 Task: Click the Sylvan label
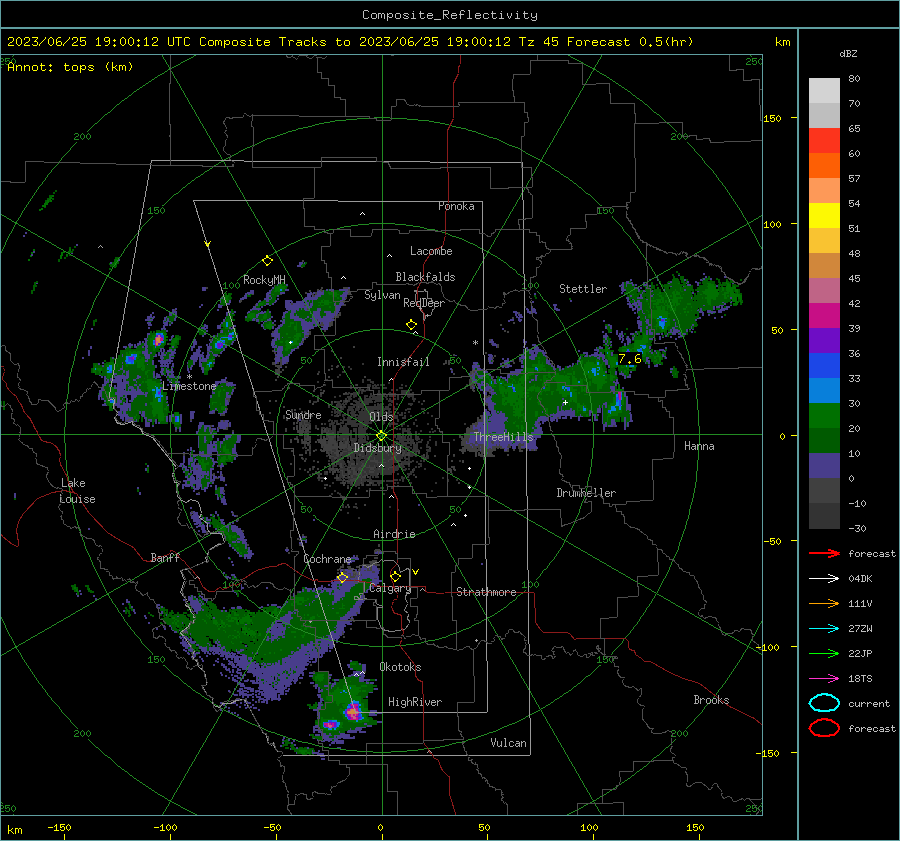382,295
